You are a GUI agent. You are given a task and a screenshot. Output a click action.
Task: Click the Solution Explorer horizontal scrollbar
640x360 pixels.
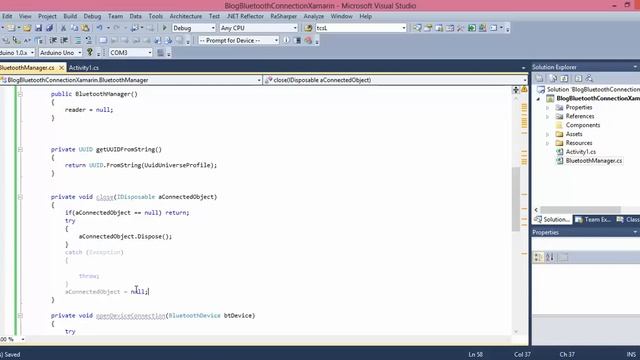click(580, 210)
